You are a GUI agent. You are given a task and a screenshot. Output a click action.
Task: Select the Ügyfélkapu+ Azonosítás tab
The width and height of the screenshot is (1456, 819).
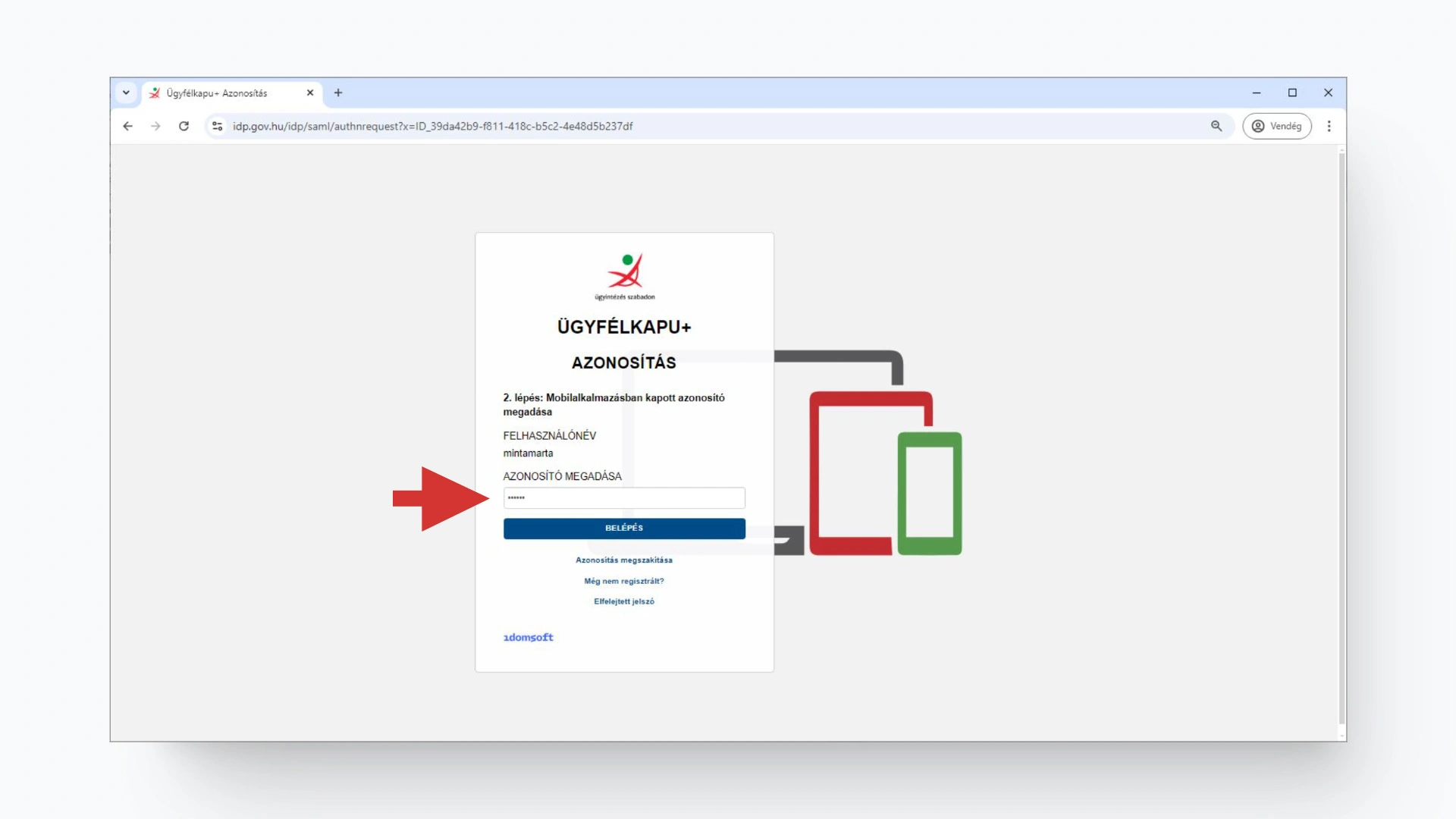coord(220,93)
